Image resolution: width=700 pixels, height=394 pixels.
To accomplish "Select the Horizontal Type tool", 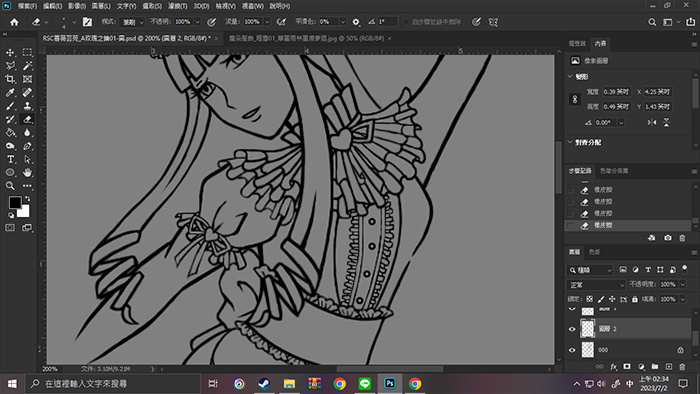I will [10, 159].
